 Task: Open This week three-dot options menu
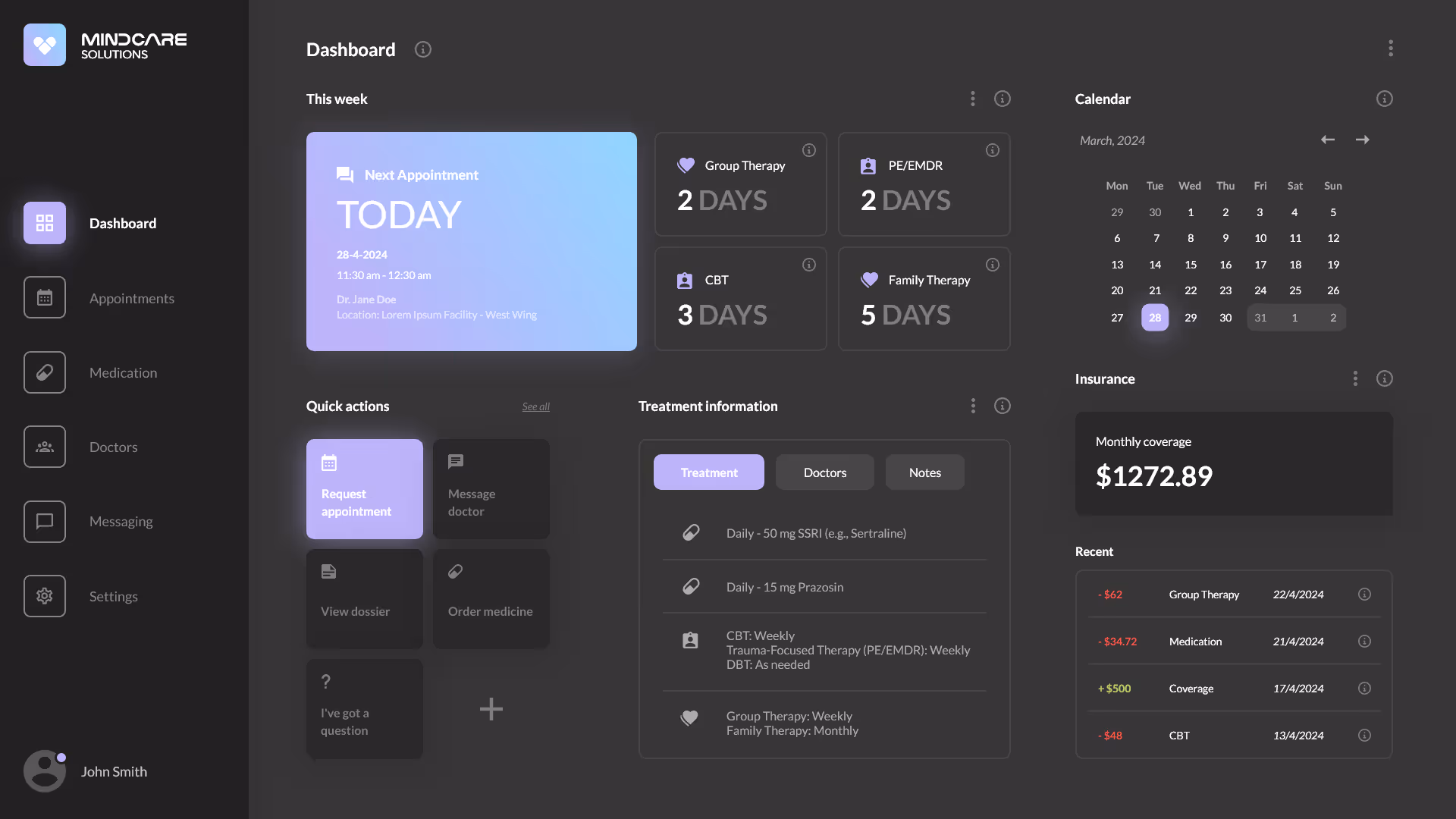tap(973, 99)
